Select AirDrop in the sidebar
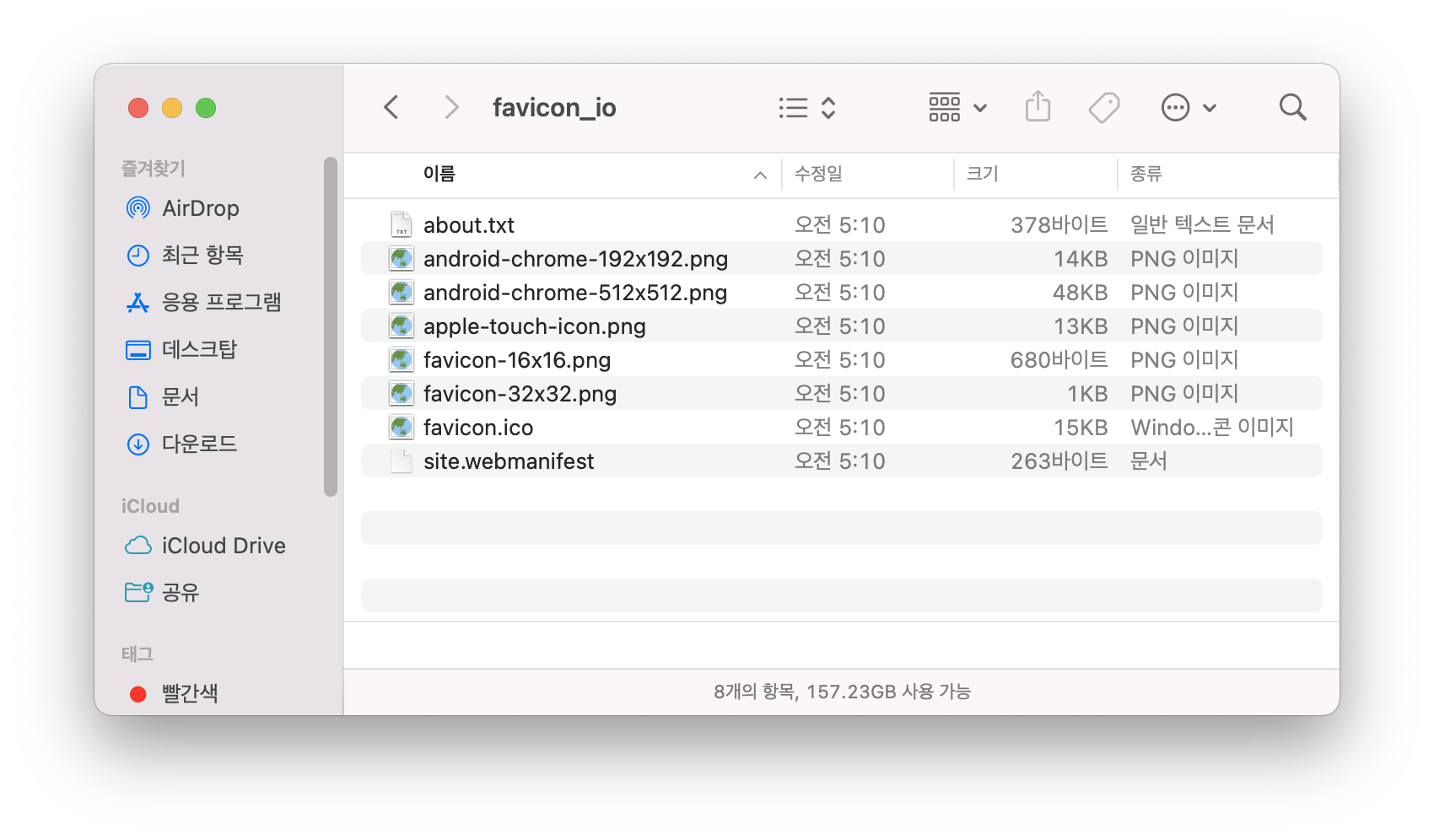Screen dimensions: 1434x840 pos(200,208)
